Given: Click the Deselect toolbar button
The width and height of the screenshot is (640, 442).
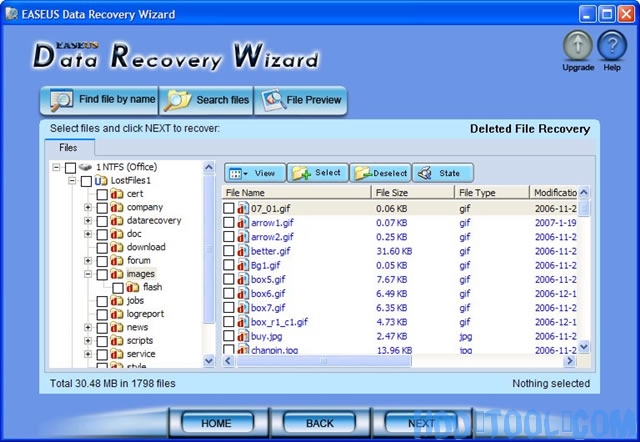Looking at the screenshot, I should coord(380,173).
